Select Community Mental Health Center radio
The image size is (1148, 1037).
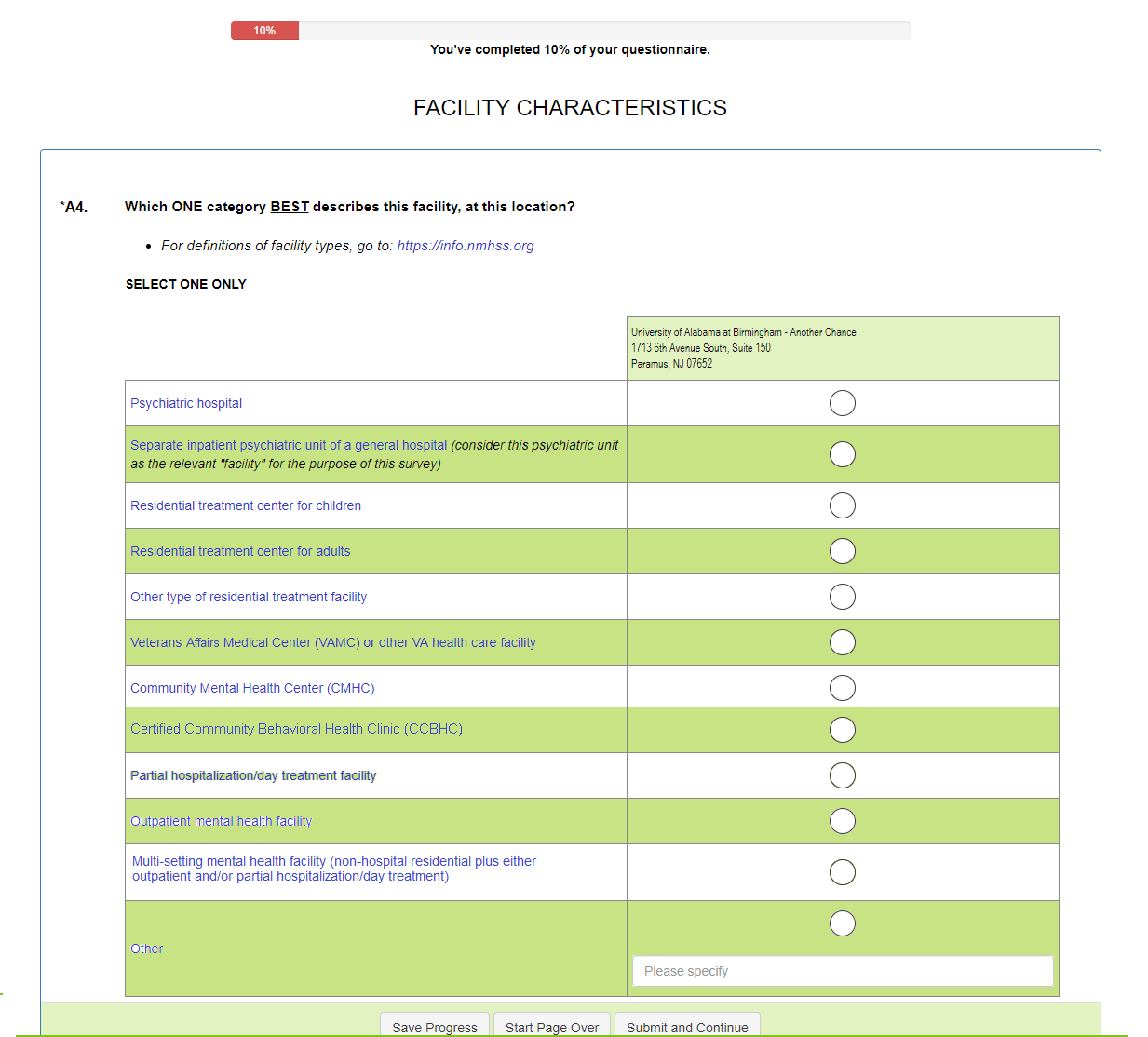[842, 688]
